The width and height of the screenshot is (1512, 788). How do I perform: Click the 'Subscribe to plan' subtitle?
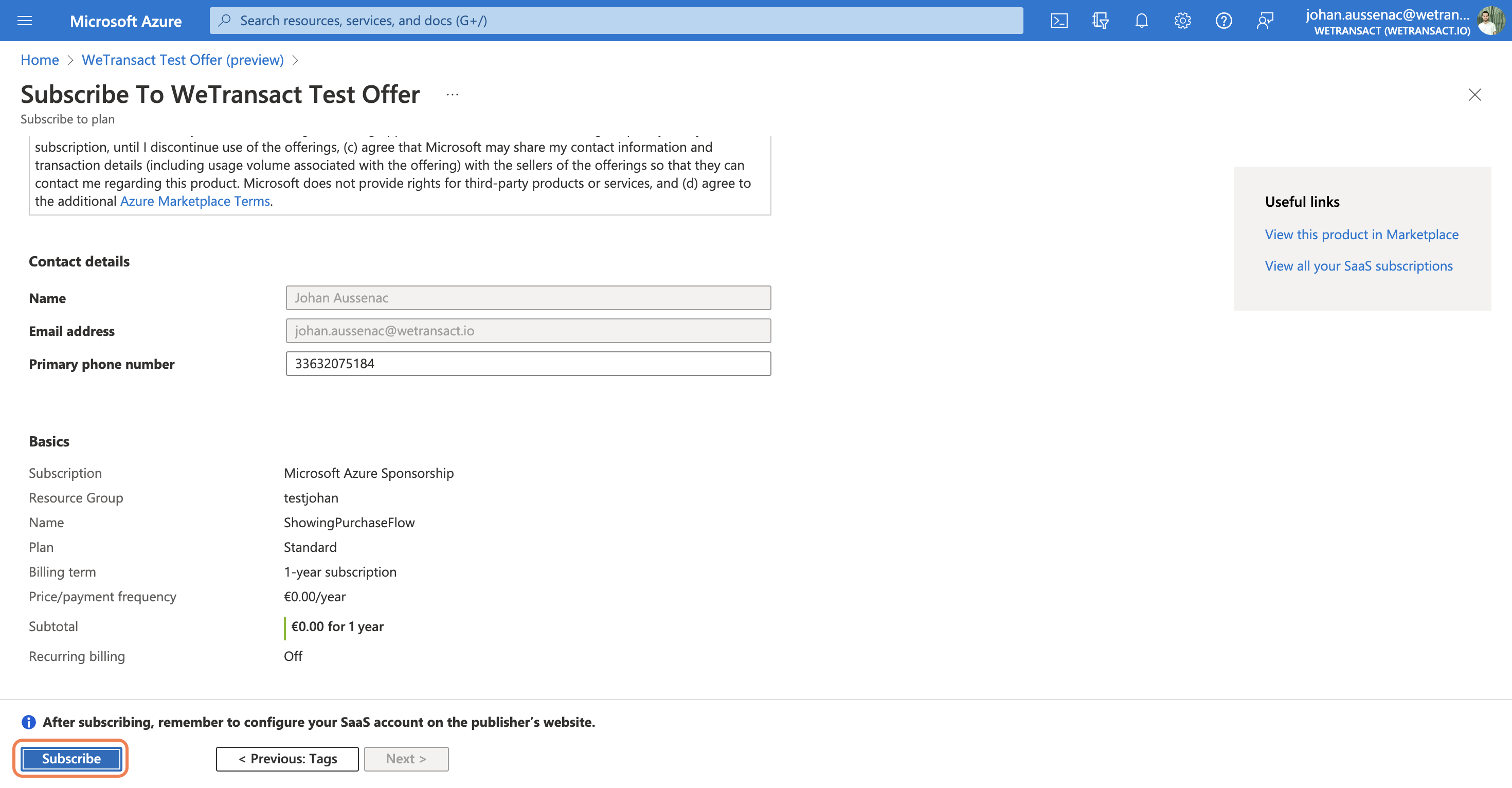pos(67,119)
